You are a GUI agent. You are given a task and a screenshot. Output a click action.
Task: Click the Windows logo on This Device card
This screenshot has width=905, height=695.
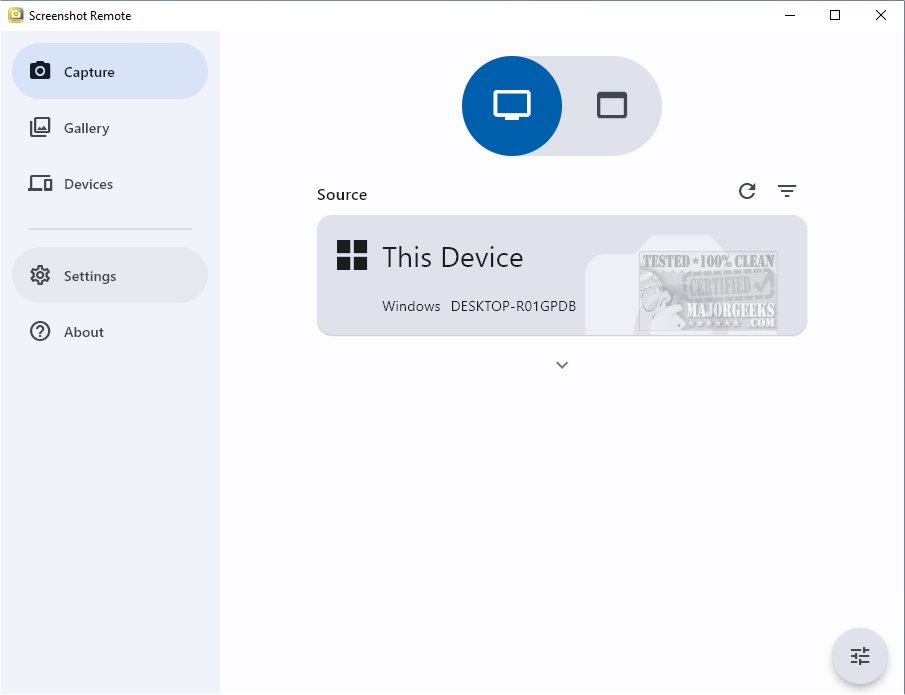351,255
